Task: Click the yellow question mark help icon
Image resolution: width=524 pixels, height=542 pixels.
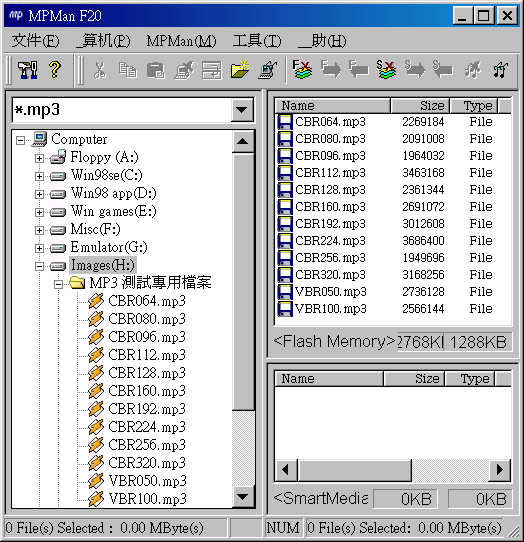Action: pos(55,70)
